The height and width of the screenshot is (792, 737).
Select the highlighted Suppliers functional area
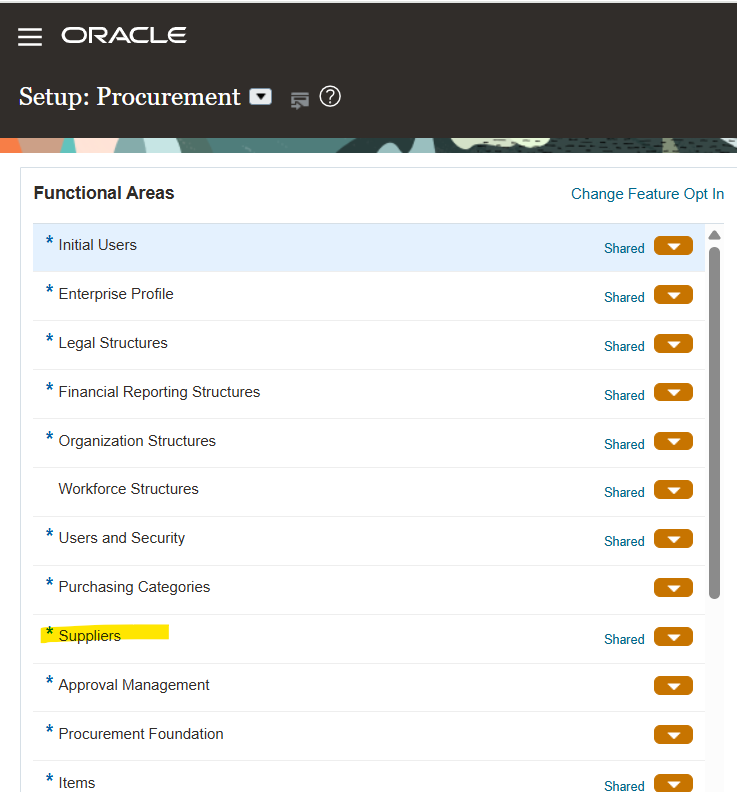(90, 636)
